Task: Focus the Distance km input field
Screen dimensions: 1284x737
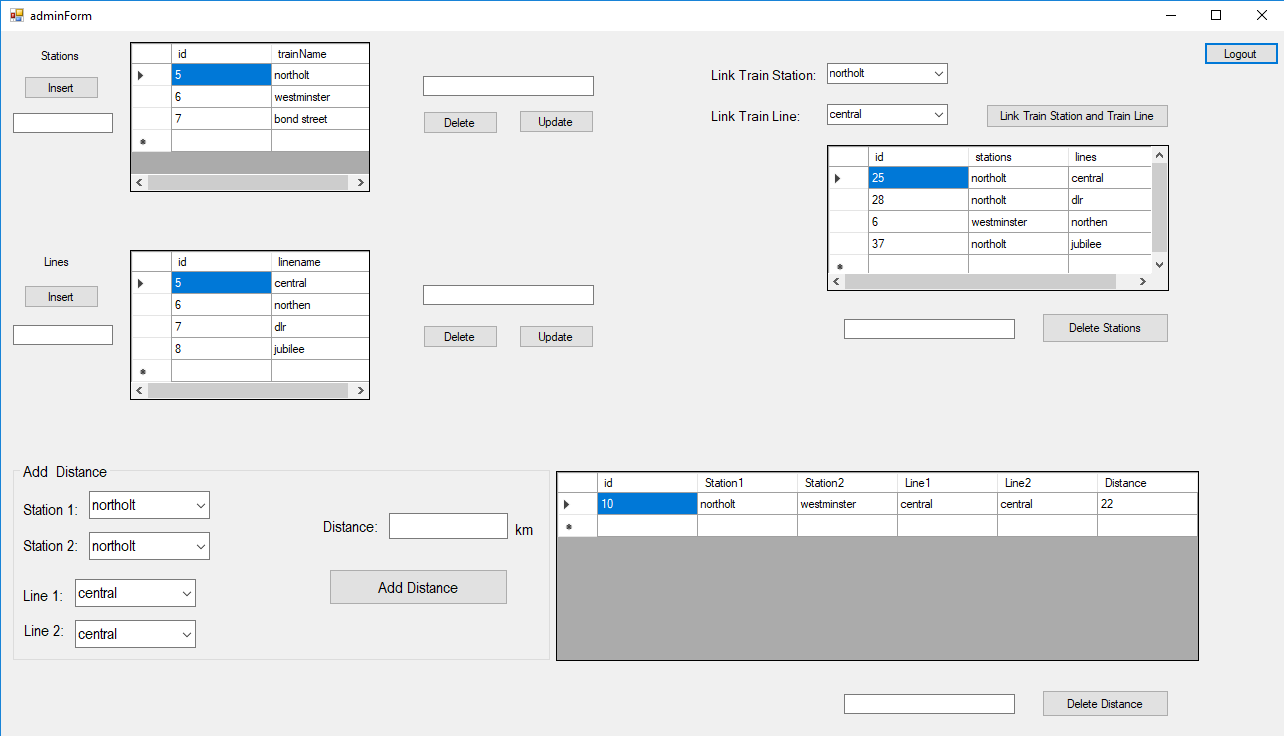Action: pos(448,527)
